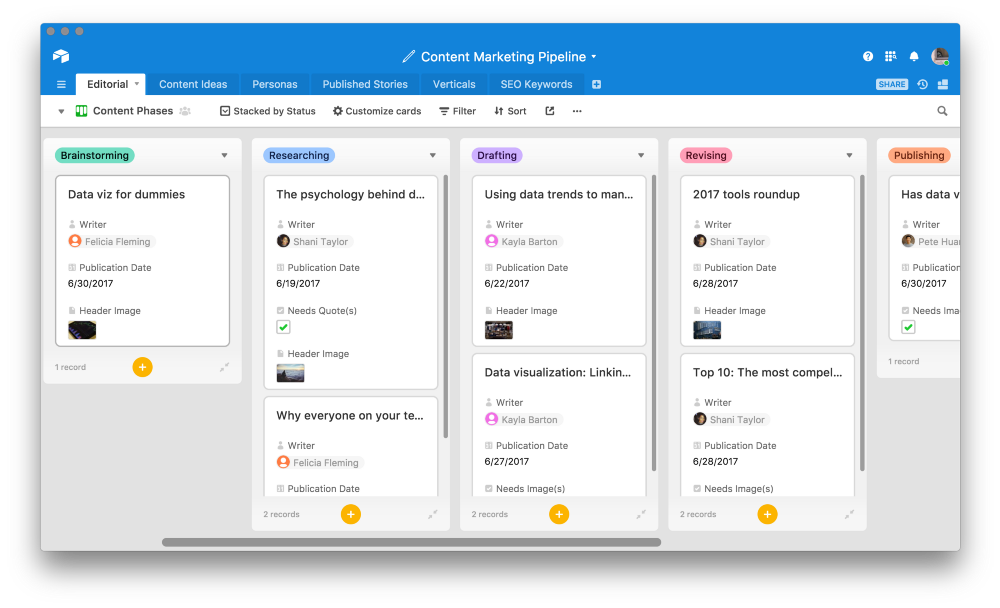This screenshot has width=1000, height=608.
Task: Open the apps marketplace grid icon
Action: tap(890, 57)
